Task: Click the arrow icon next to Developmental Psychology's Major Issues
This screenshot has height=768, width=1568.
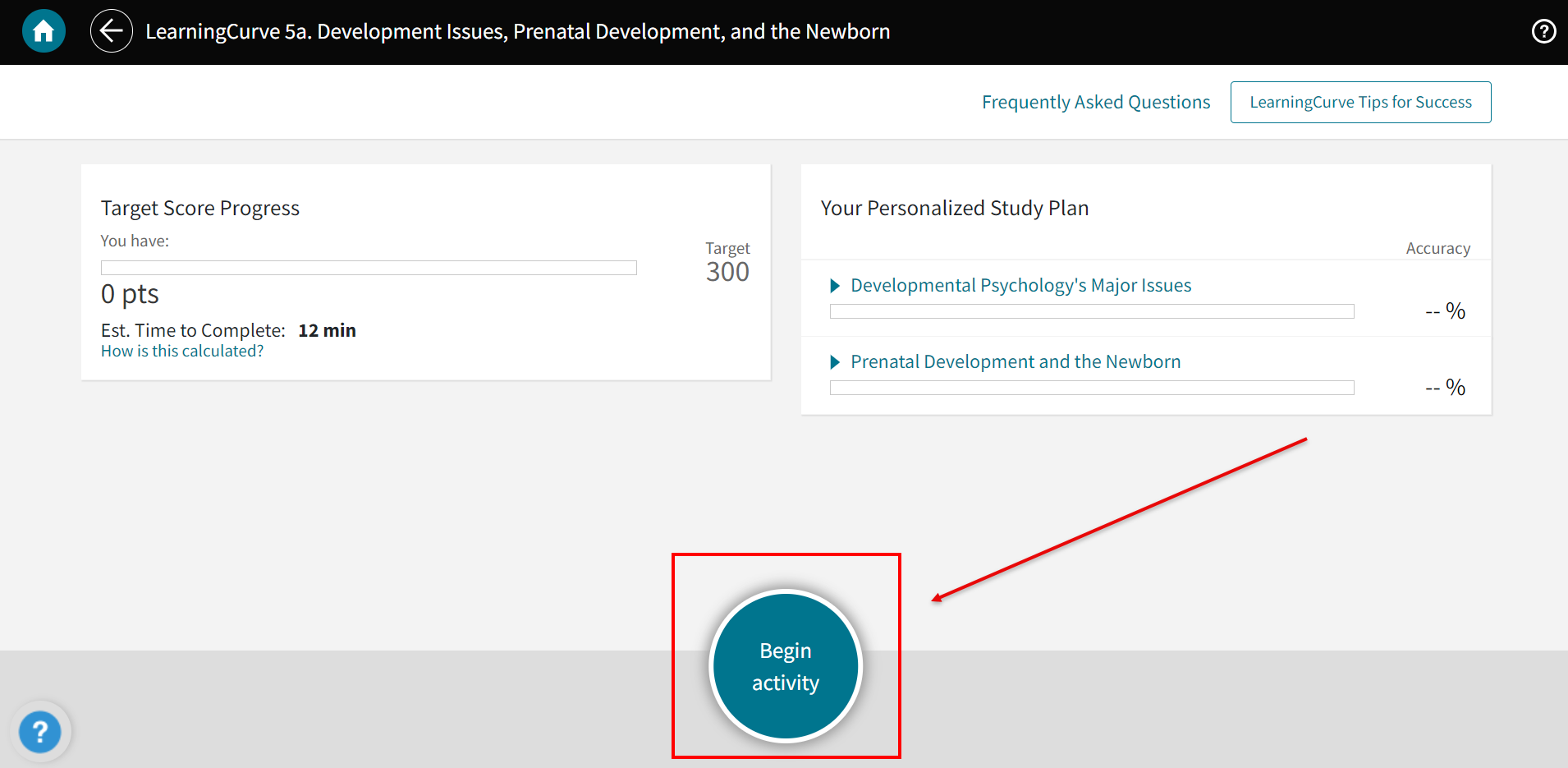Action: pyautogui.click(x=835, y=285)
